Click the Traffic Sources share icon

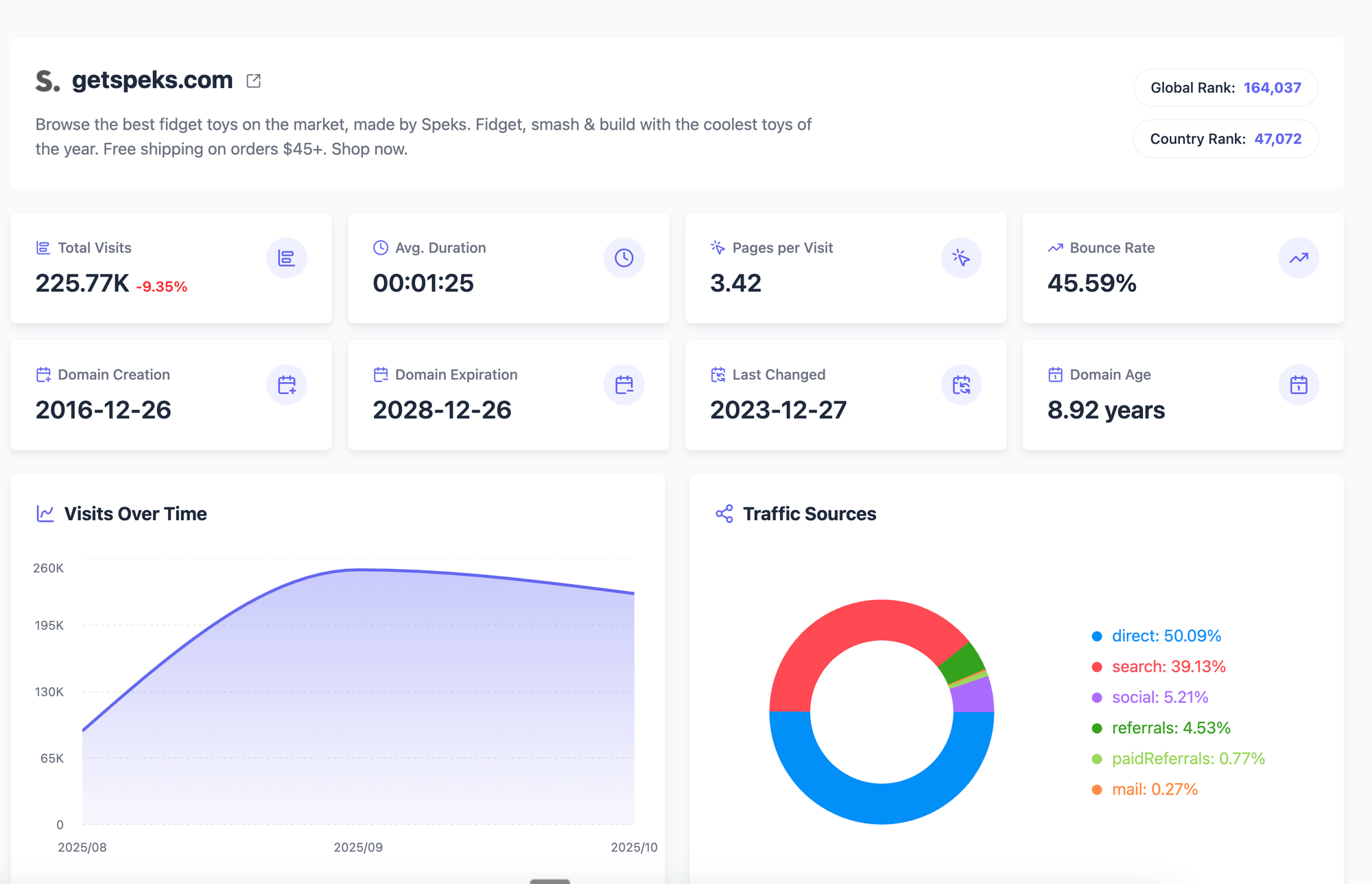pyautogui.click(x=724, y=513)
